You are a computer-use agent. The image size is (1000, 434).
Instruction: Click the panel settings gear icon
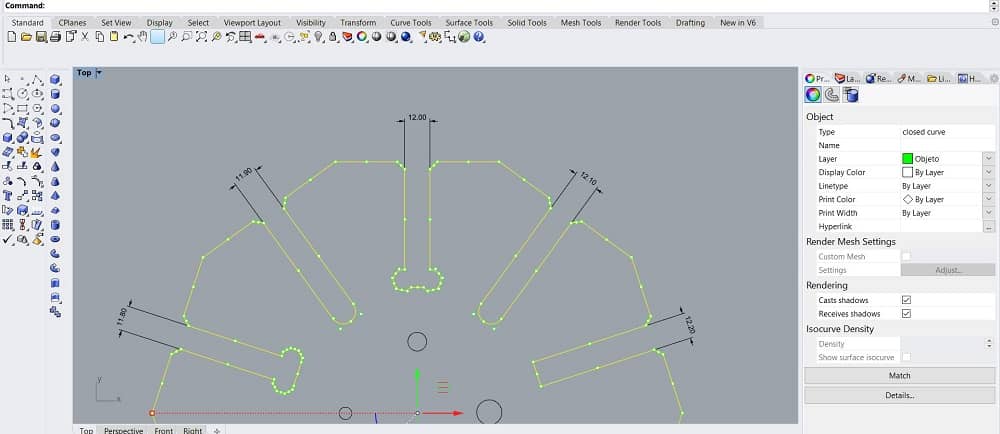click(993, 78)
